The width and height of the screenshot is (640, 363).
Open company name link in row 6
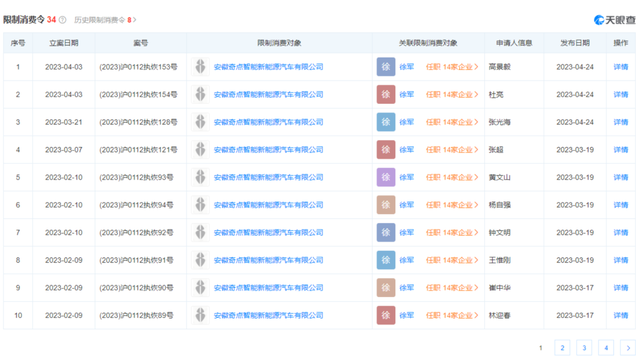tap(269, 205)
